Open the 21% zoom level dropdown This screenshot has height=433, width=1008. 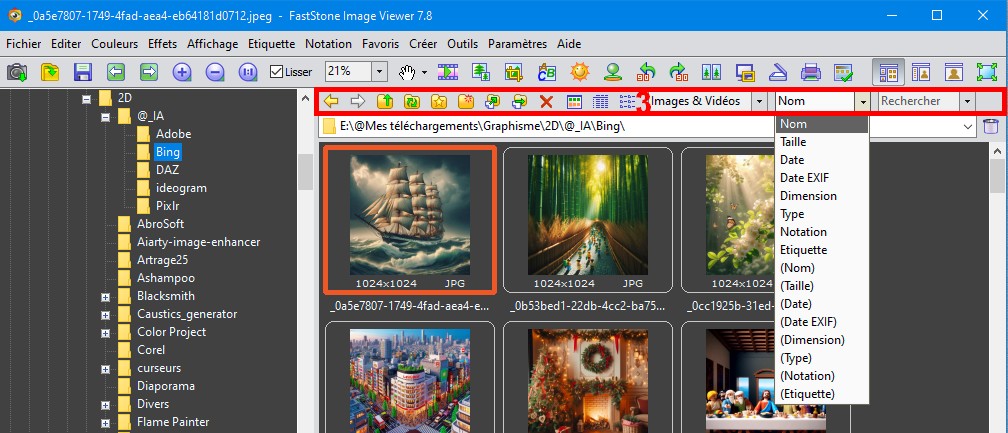coord(380,71)
